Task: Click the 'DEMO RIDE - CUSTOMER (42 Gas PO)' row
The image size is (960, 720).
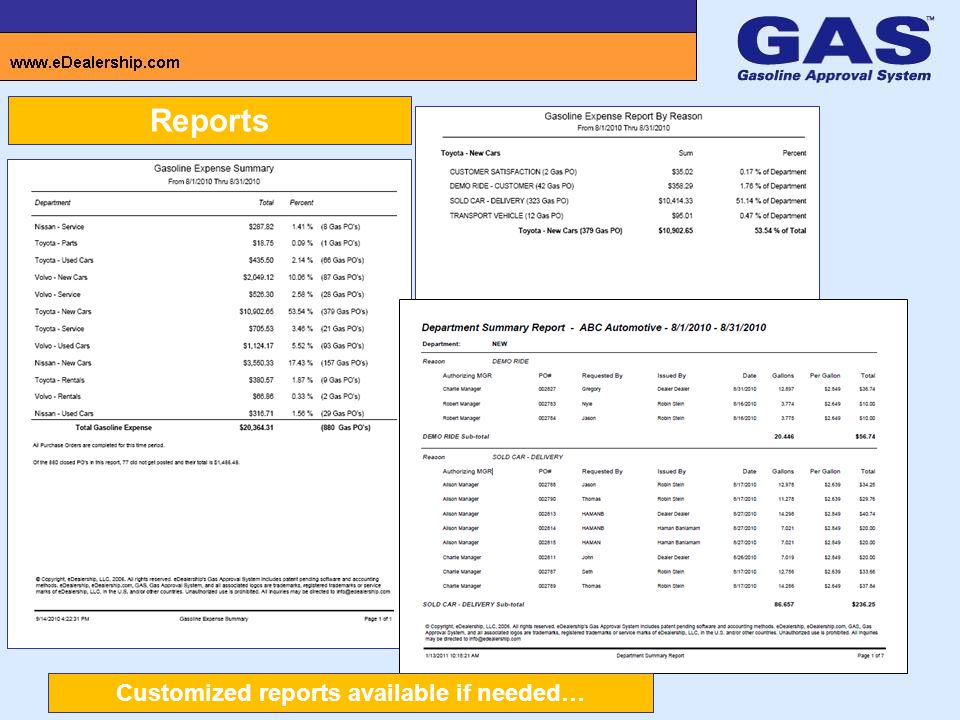Action: tap(628, 186)
